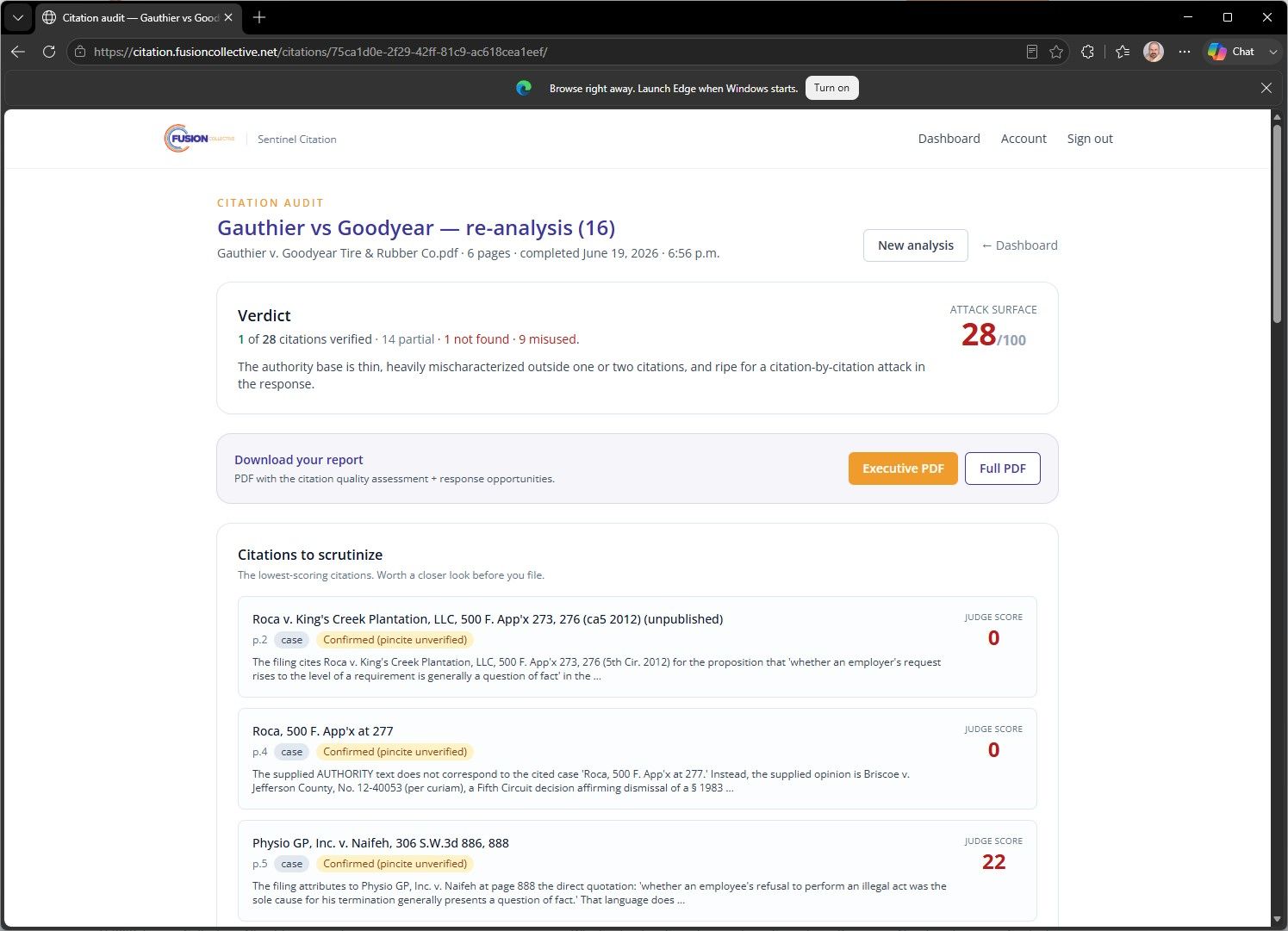Image resolution: width=1288 pixels, height=931 pixels.
Task: Open the Roca, 500 F. App'x at 277 citation
Action: pos(638,759)
